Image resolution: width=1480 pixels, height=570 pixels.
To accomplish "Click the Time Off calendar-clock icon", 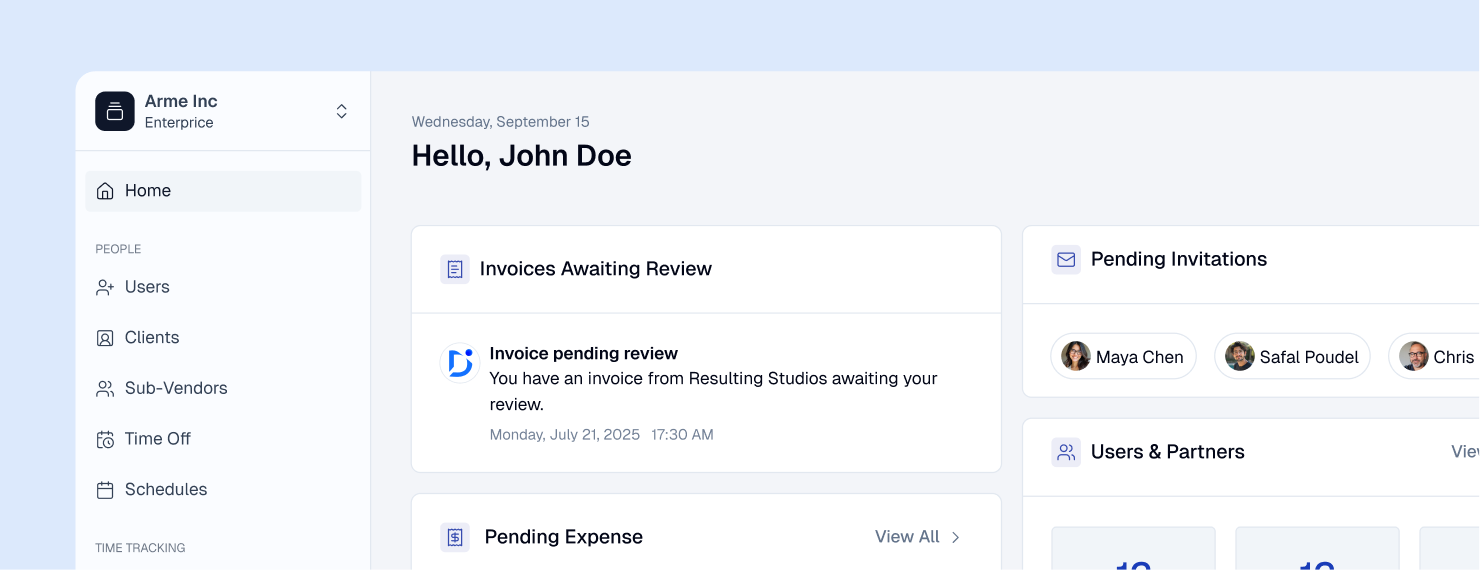I will point(105,439).
